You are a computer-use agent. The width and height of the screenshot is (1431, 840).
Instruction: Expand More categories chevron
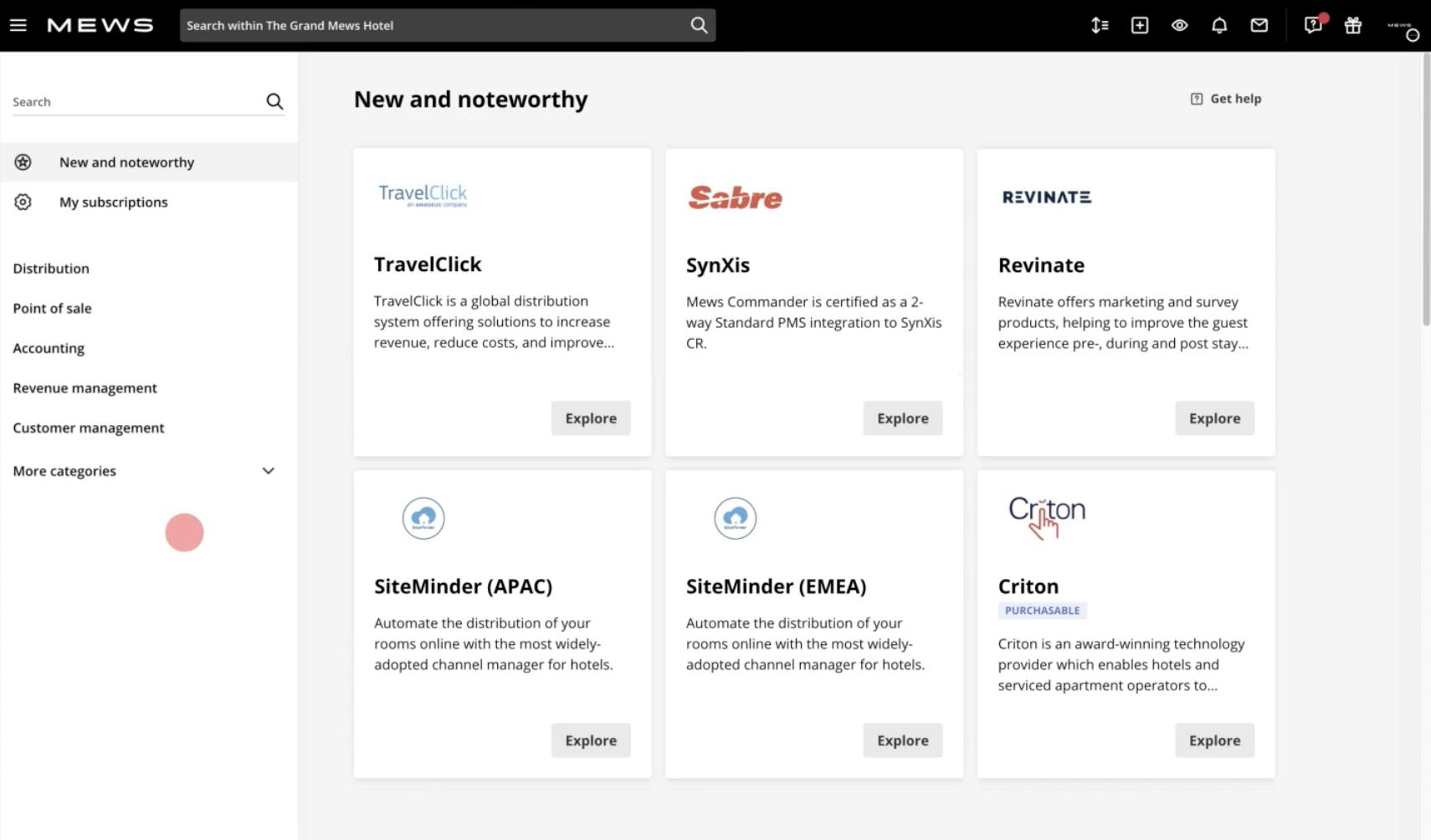coord(268,471)
